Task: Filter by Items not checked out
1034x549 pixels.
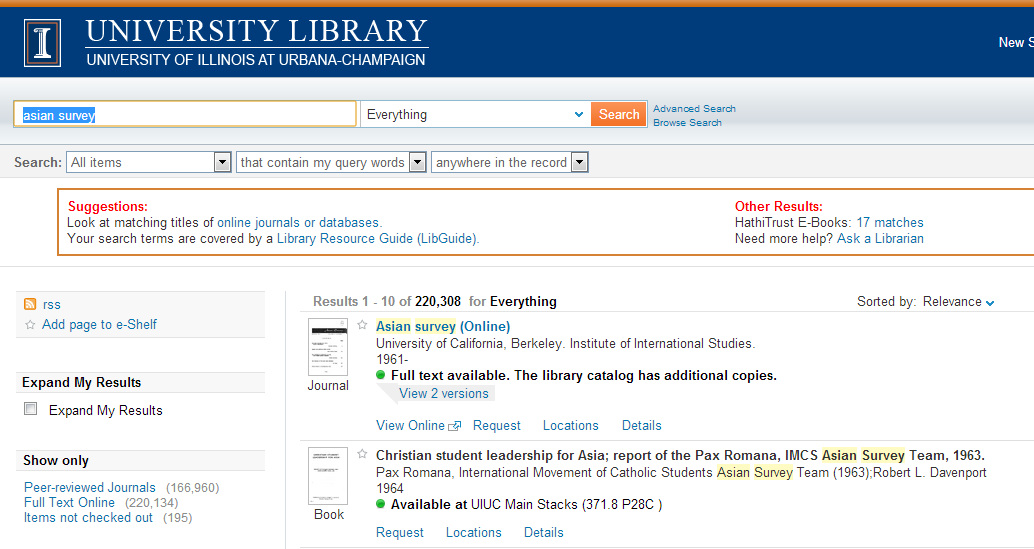Action: tap(88, 518)
